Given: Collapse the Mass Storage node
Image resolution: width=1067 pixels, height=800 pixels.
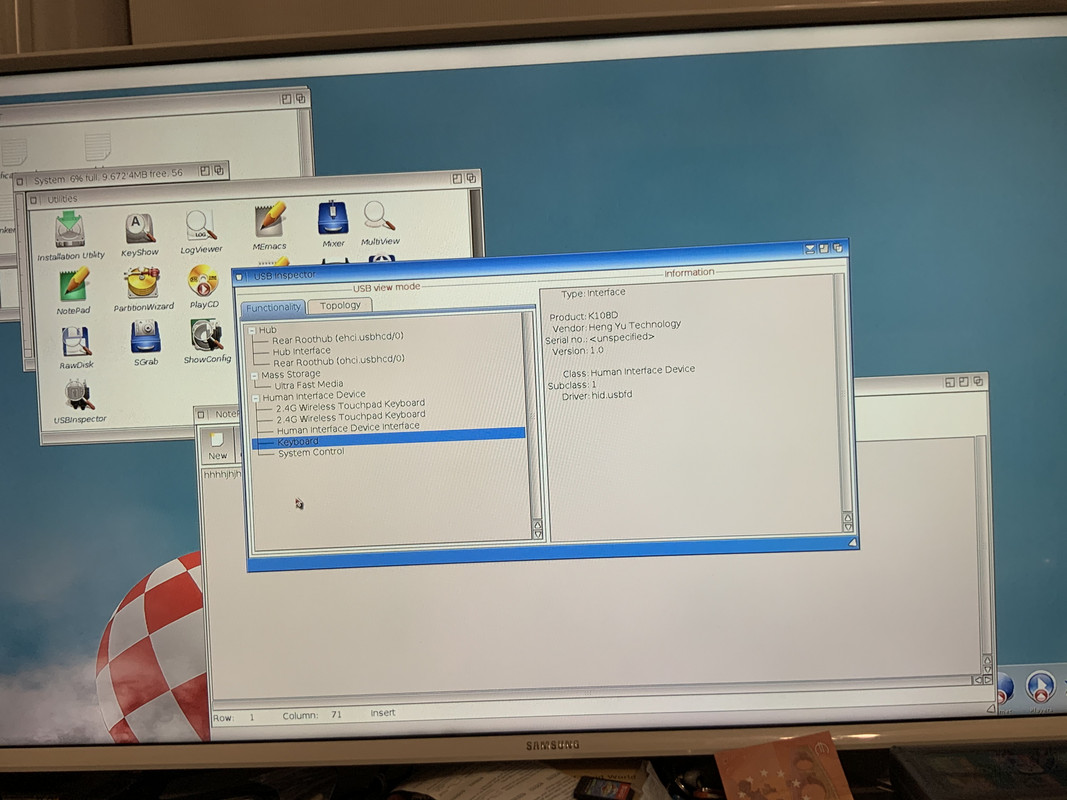Looking at the screenshot, I should [255, 376].
